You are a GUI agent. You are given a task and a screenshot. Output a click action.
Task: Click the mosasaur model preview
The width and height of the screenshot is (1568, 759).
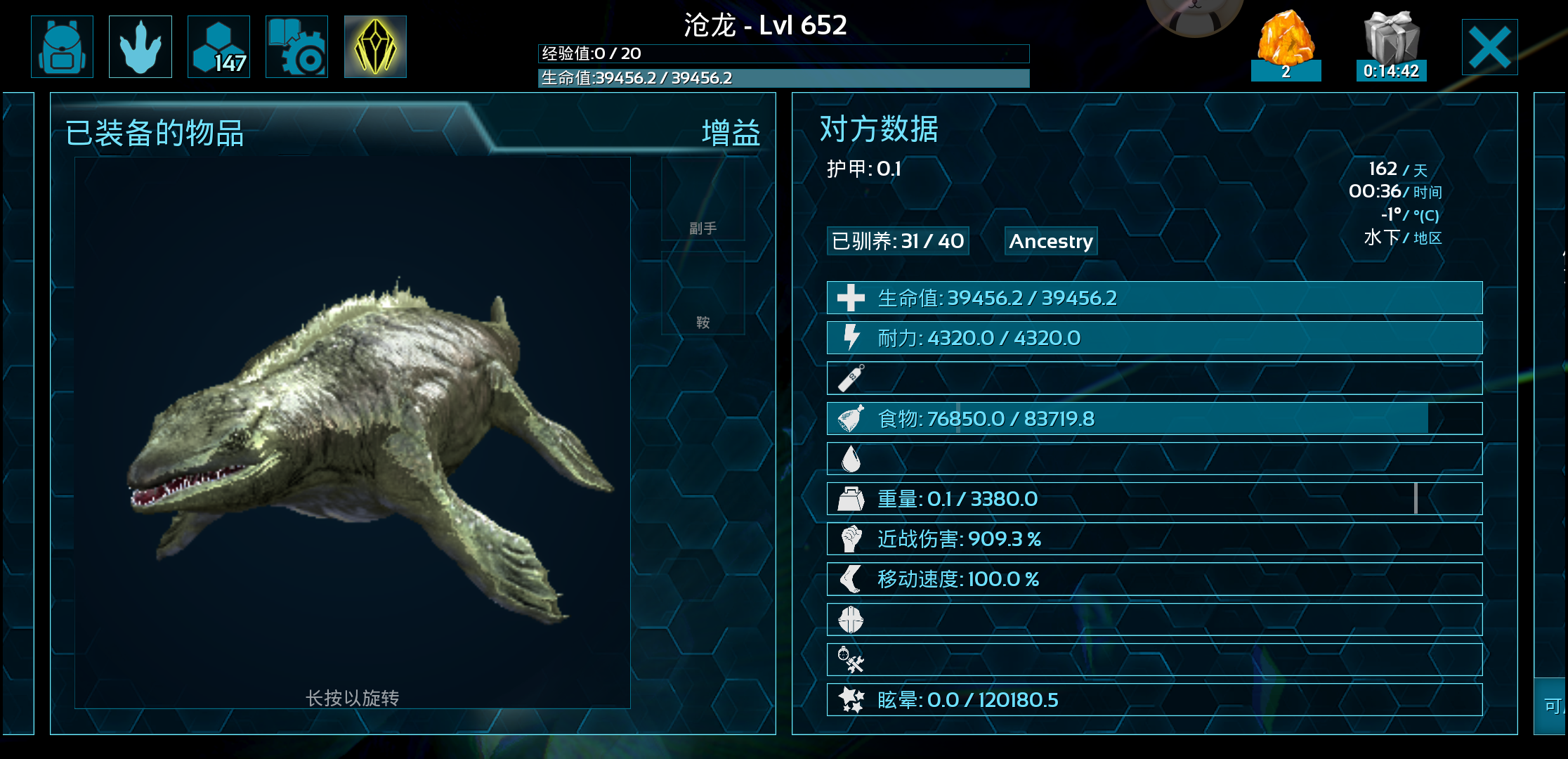pos(353,433)
